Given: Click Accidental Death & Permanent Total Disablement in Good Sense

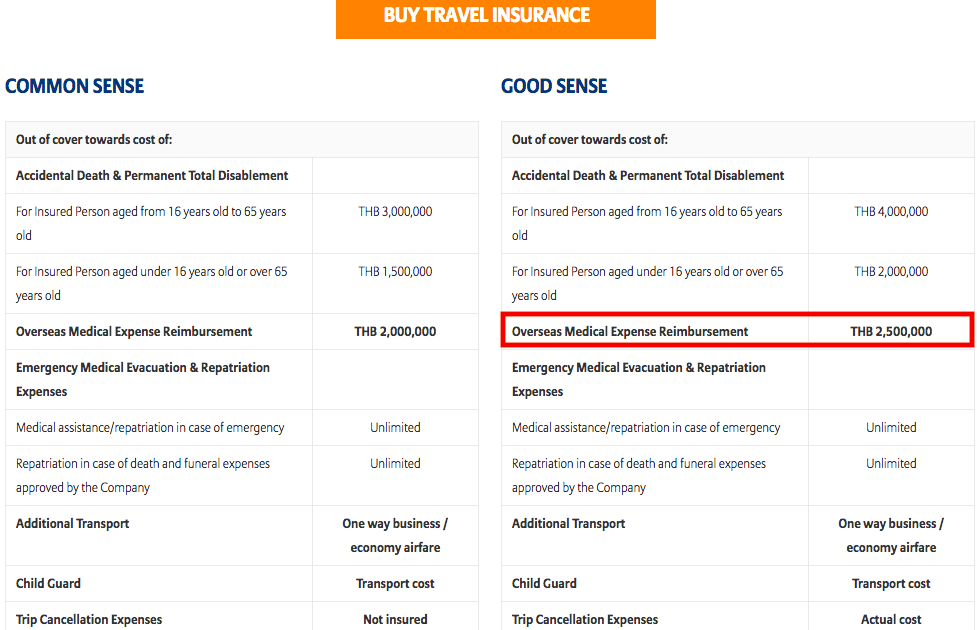Looking at the screenshot, I should [648, 176].
